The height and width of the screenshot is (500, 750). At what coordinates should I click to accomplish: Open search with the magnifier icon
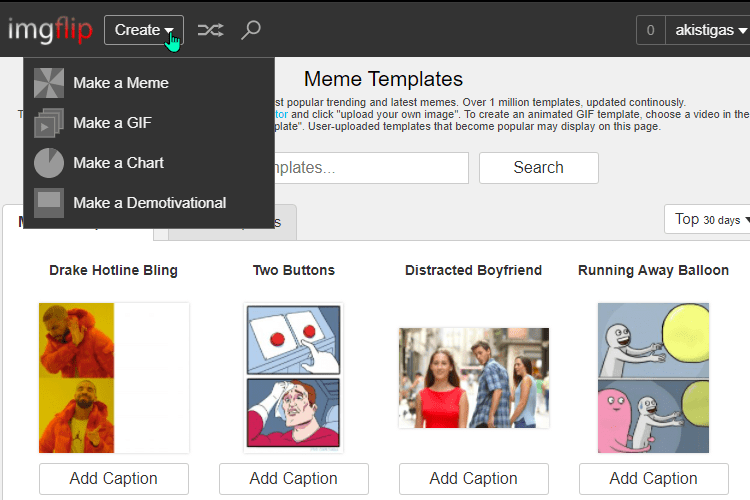pos(251,30)
